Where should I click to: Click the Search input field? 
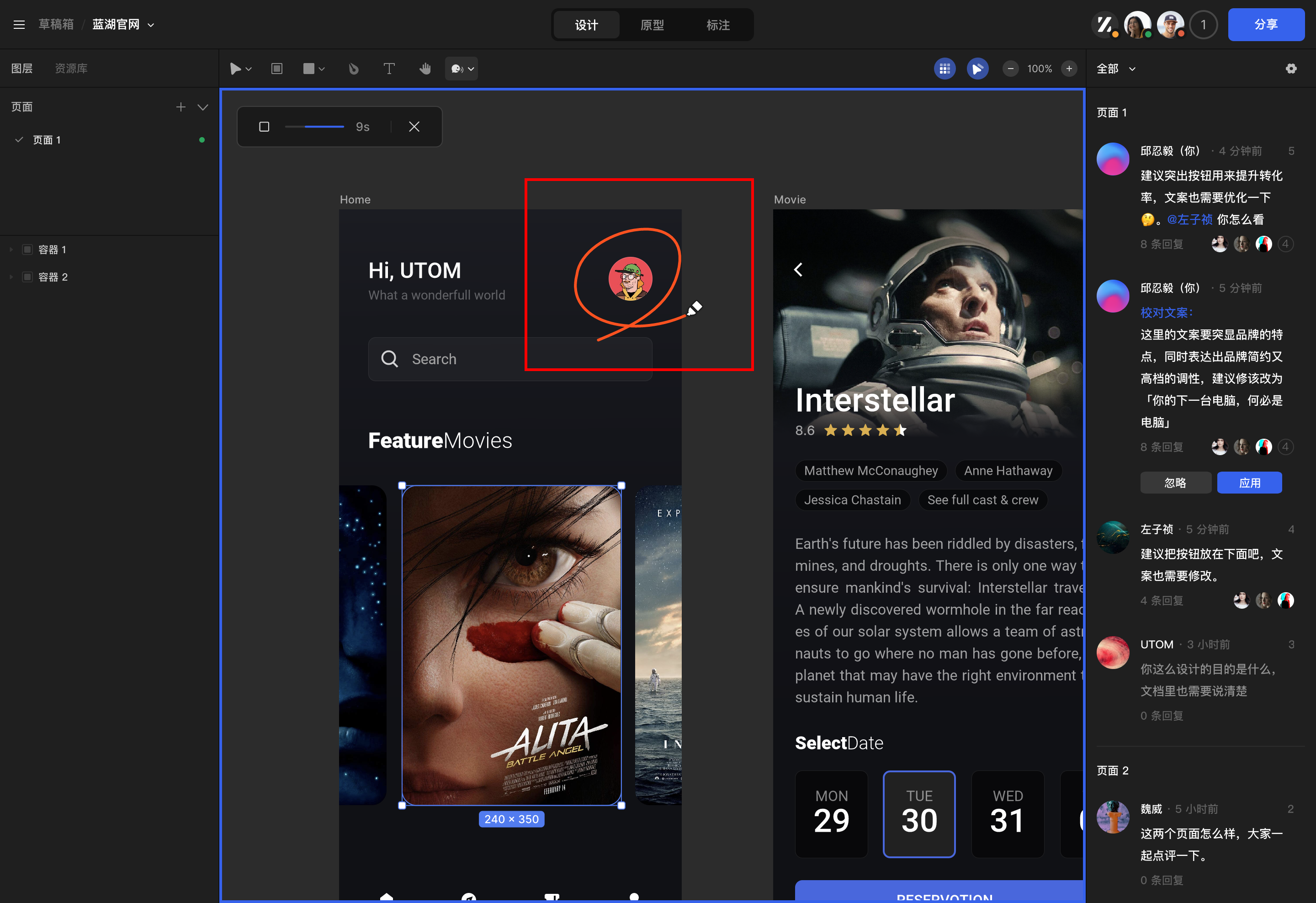coord(510,359)
